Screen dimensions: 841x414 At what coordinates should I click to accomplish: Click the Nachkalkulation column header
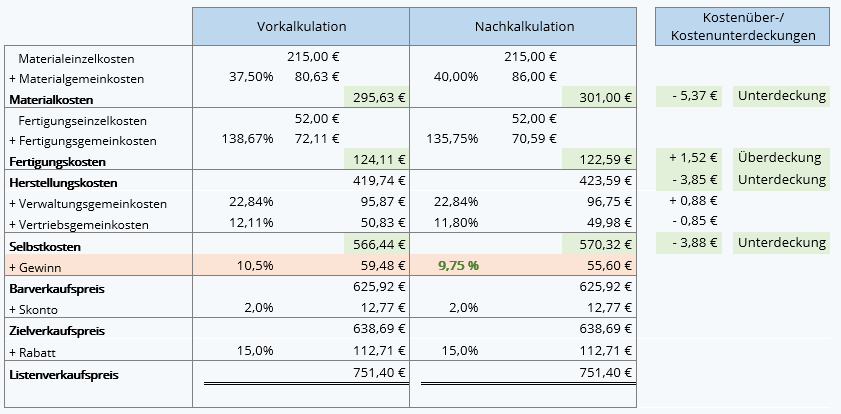[524, 27]
